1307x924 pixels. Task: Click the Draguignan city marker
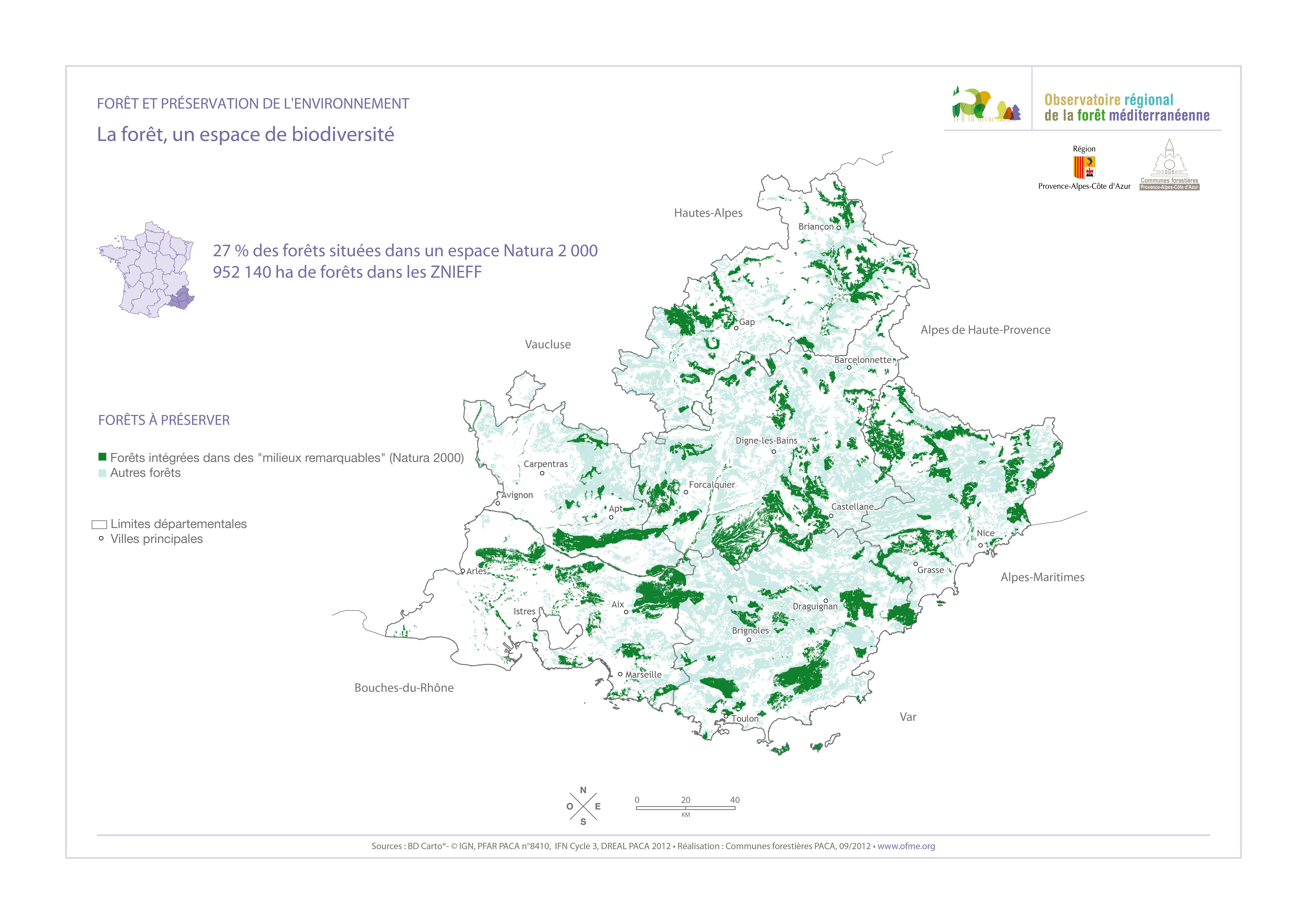(x=825, y=601)
